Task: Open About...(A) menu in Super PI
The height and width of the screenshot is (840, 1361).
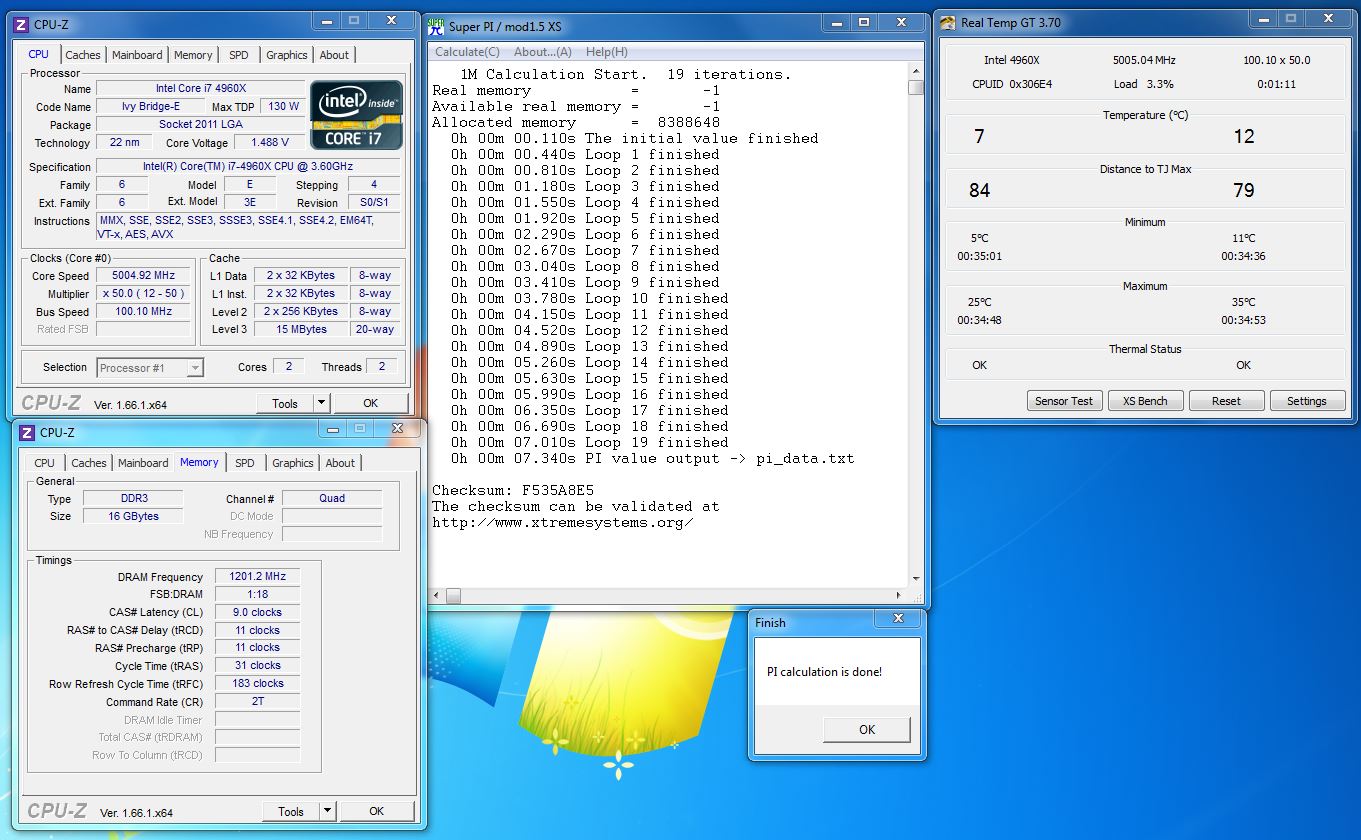Action: [543, 52]
